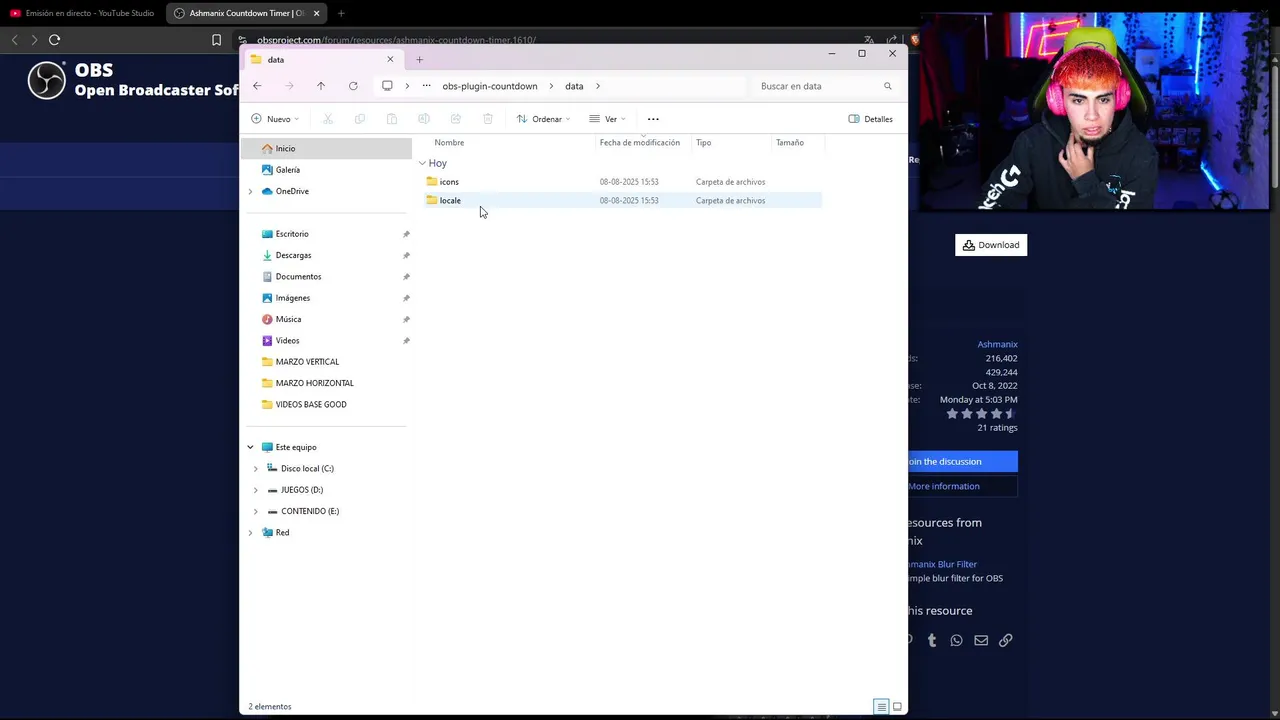Open the Ordenar sort dropdown
Viewport: 1280px width, 720px height.
tap(543, 119)
